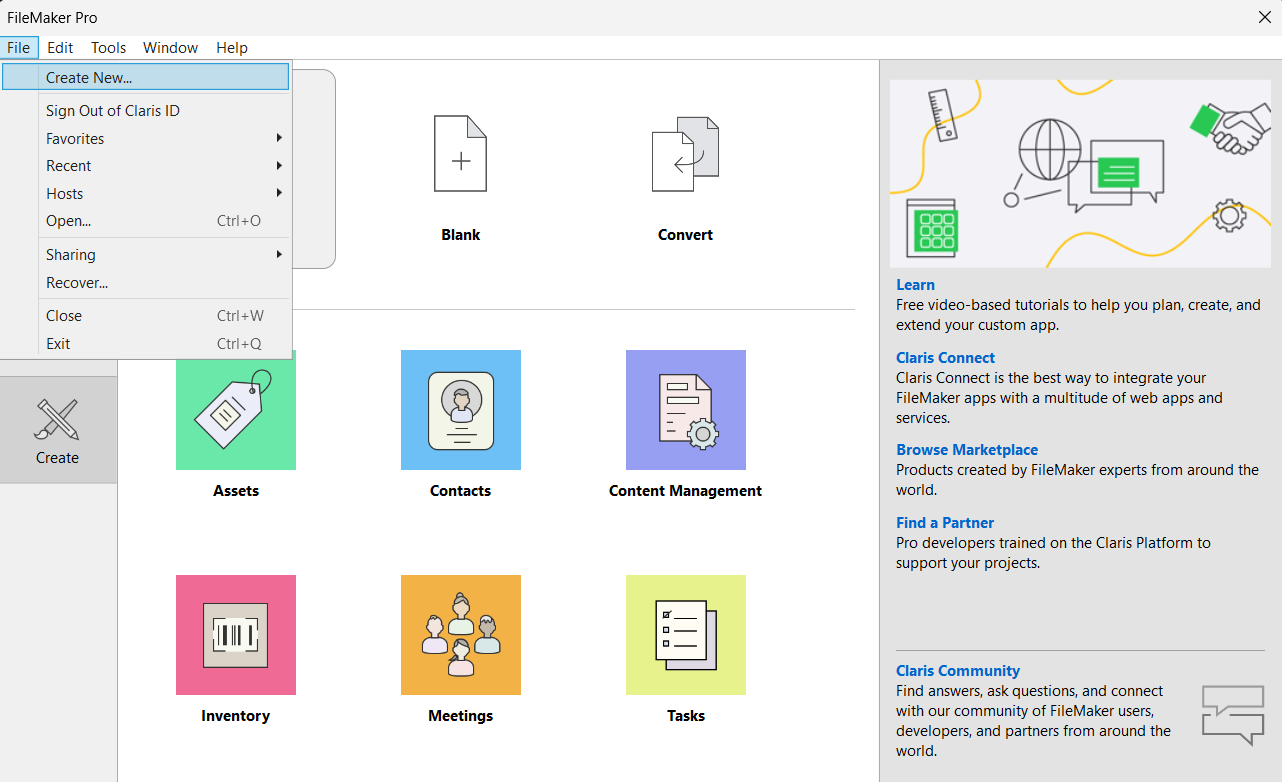Screen dimensions: 1282x782
Task: Click the Convert file icon
Action: point(685,153)
